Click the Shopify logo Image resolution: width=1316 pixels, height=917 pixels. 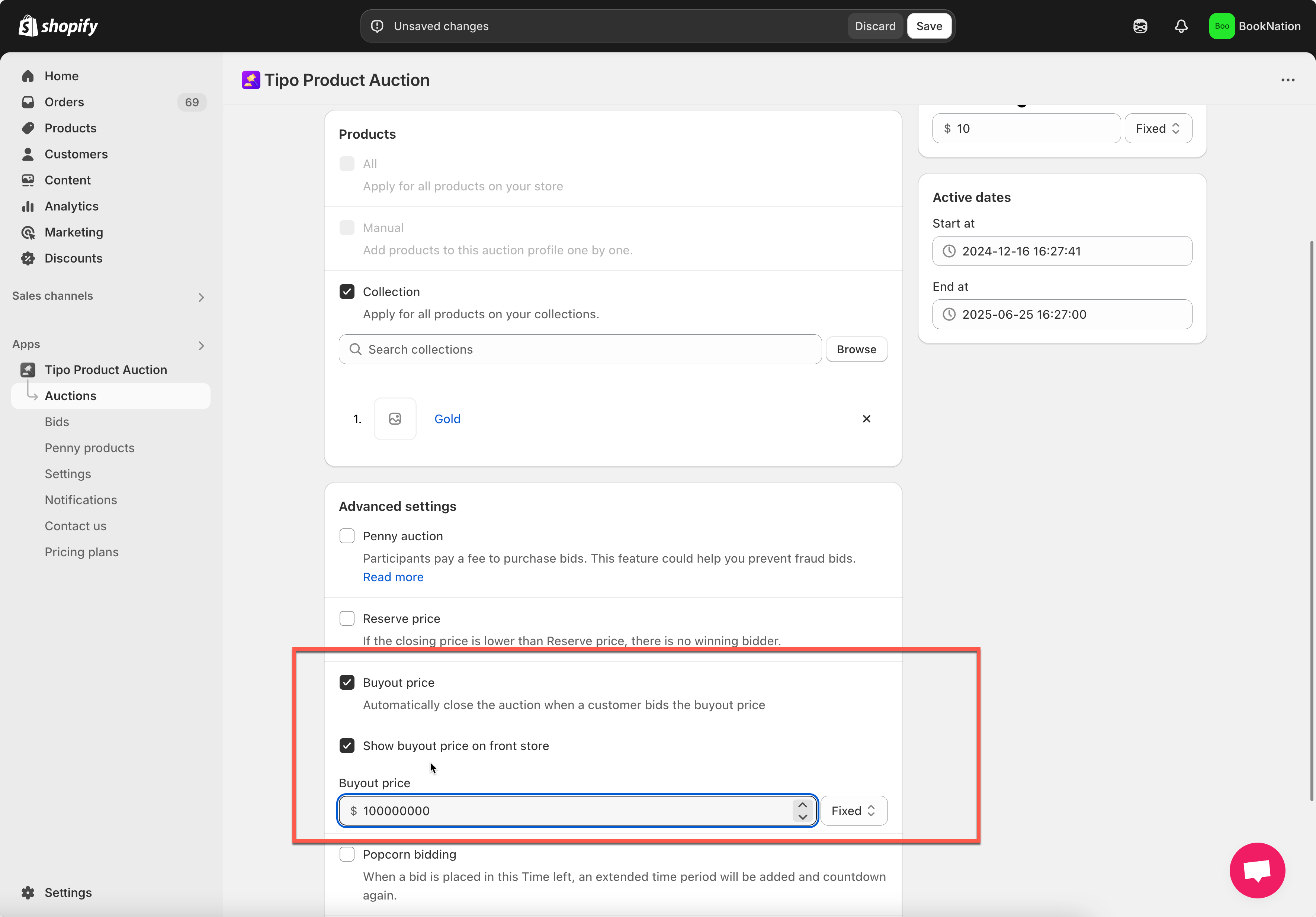pyautogui.click(x=58, y=26)
